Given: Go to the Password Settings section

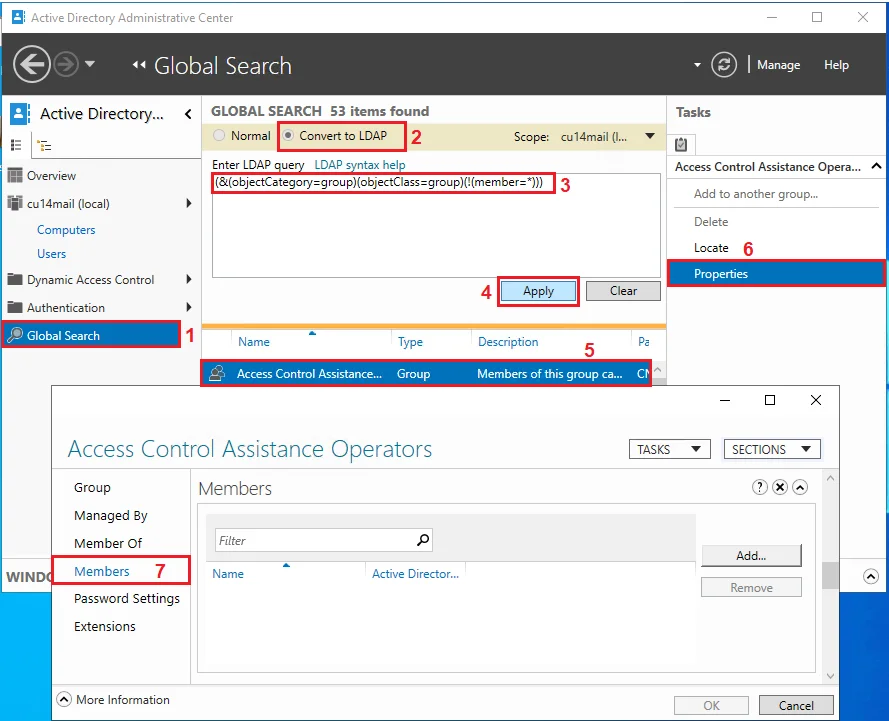Looking at the screenshot, I should point(126,599).
